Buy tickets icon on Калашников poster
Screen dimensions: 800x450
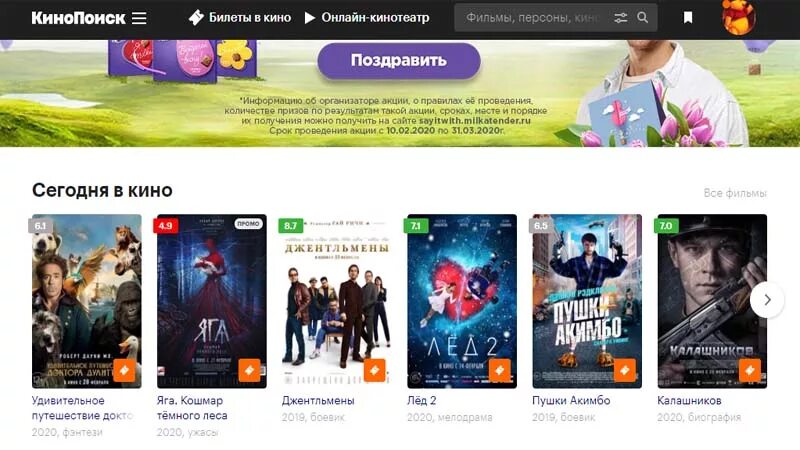[750, 370]
